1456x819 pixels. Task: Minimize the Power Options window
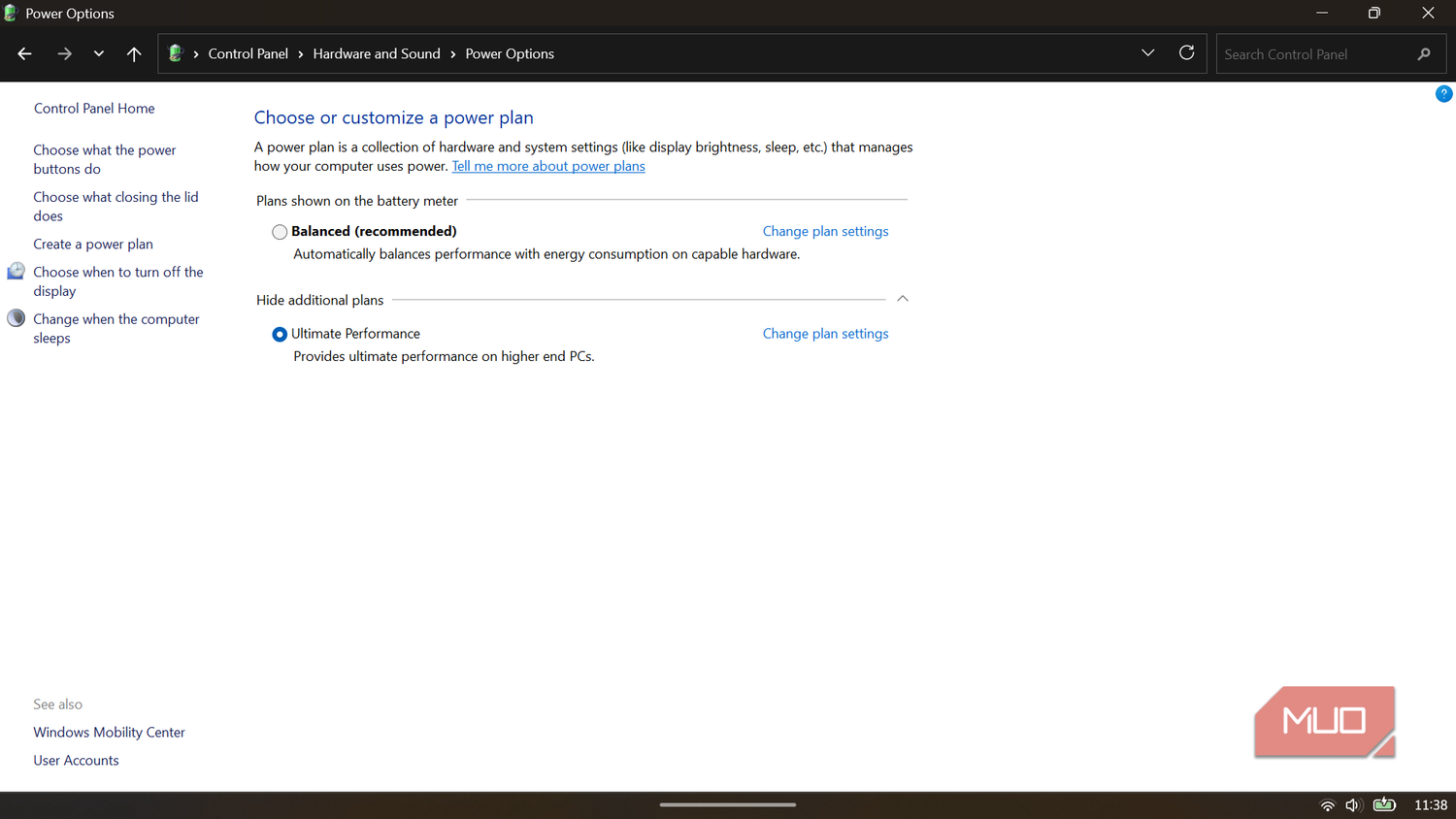click(1322, 13)
